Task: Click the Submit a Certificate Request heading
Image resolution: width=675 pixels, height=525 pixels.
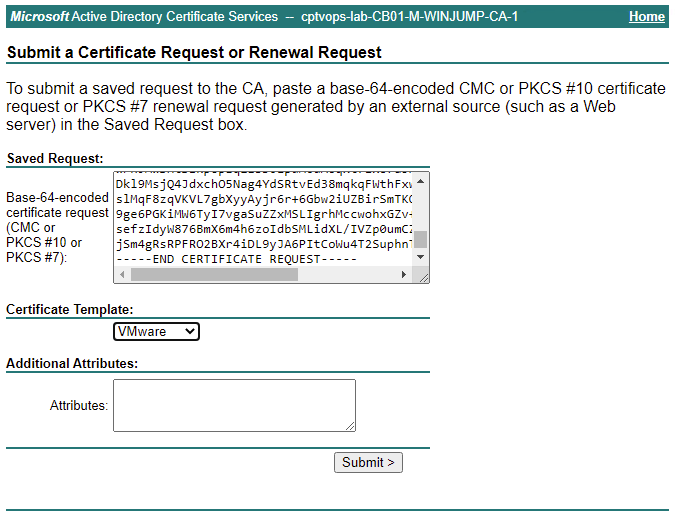Action: 194,52
